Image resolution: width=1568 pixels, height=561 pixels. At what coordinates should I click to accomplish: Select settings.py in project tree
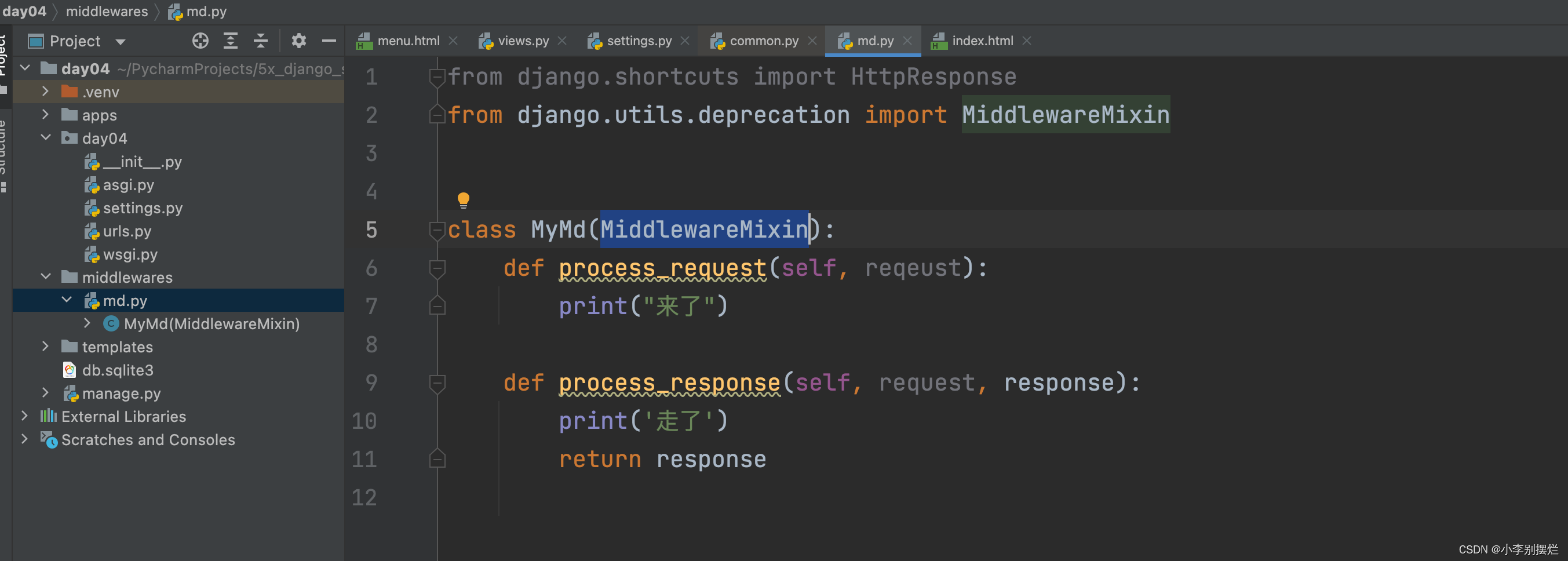pyautogui.click(x=133, y=207)
